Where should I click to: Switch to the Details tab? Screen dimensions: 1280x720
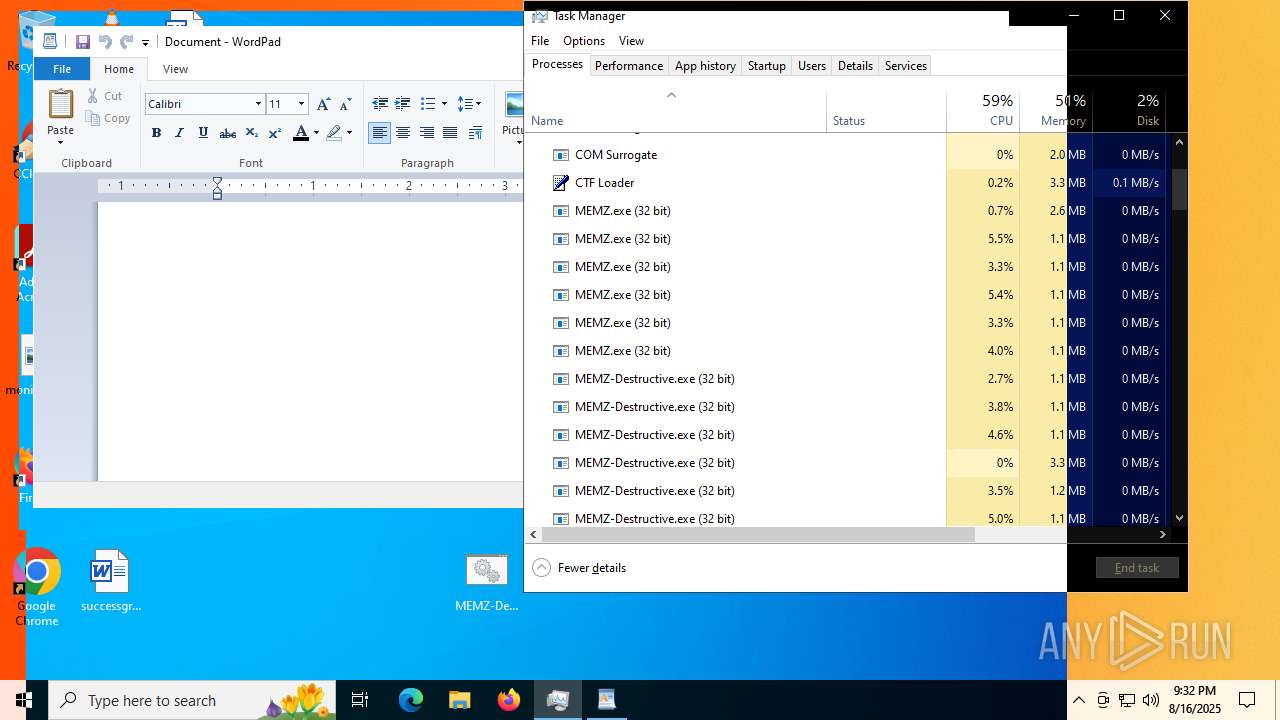855,66
